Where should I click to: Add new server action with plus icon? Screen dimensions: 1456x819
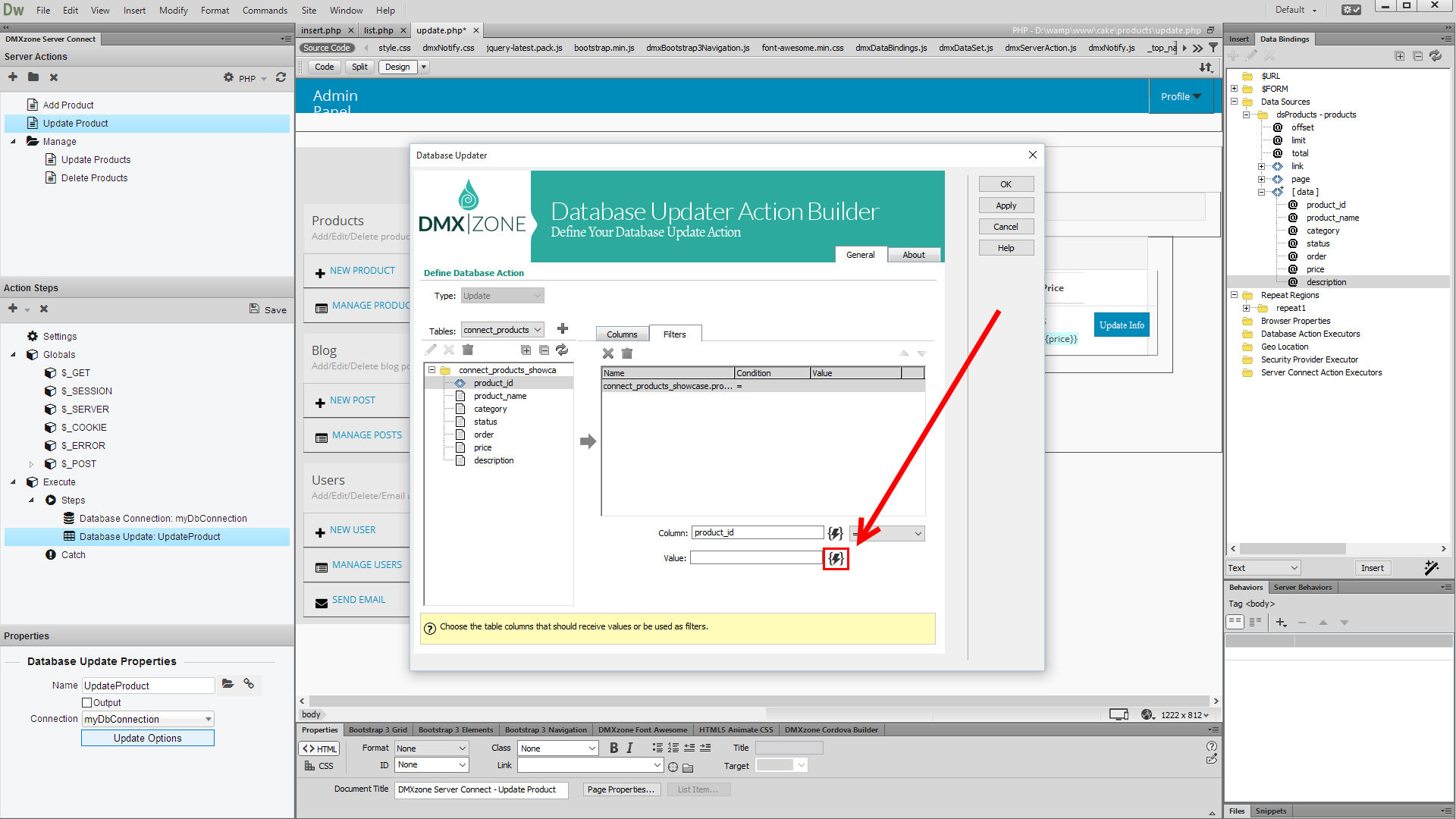coord(13,77)
